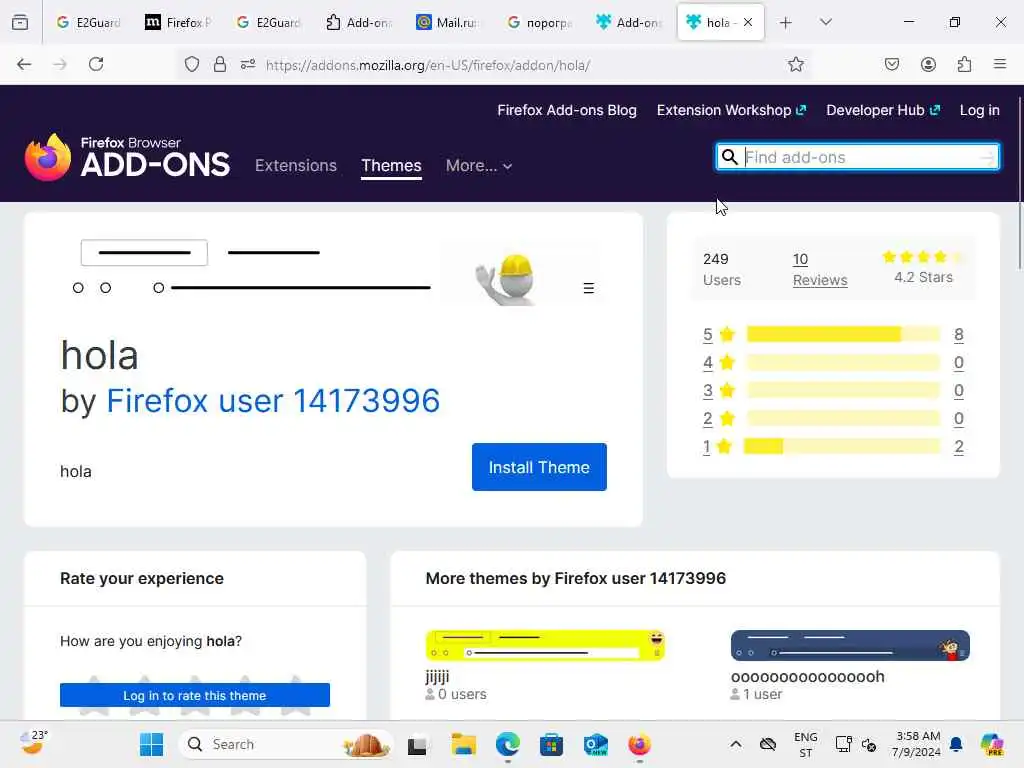Open the 10 Reviews link

(820, 269)
